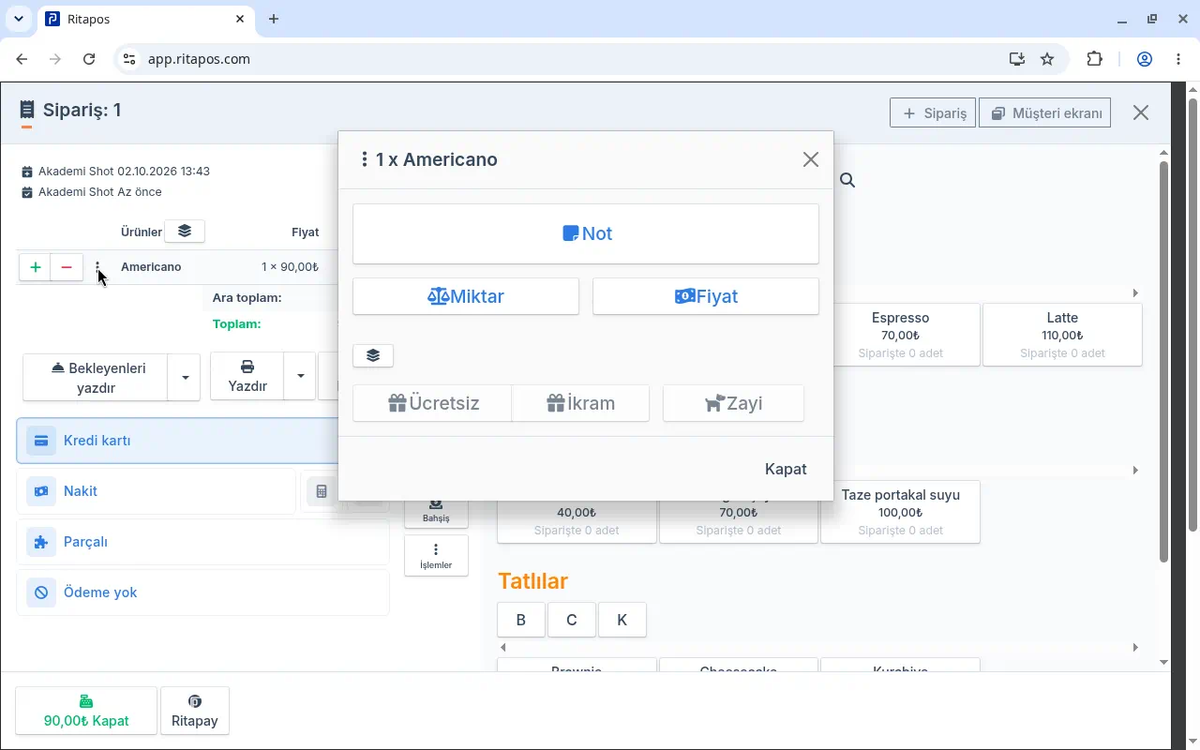This screenshot has height=750, width=1200.
Task: Open the browser Extensions puzzle icon
Action: [1095, 59]
